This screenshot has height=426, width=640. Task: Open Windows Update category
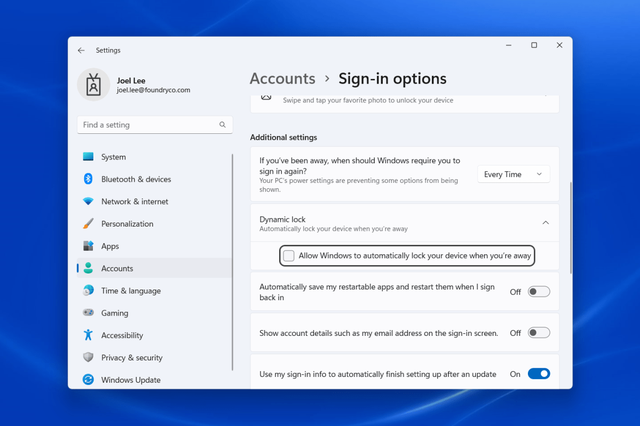pyautogui.click(x=154, y=379)
